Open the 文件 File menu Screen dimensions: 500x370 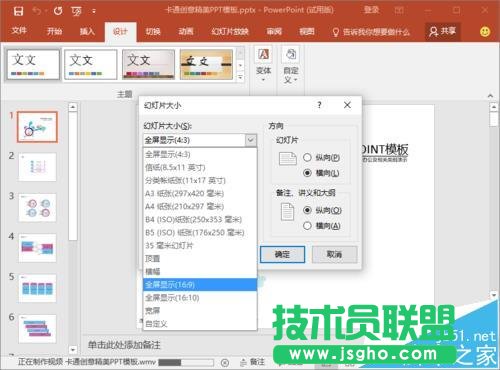[19, 31]
